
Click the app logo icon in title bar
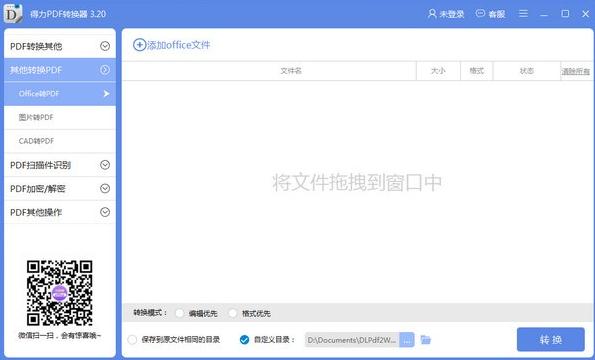(x=13, y=14)
